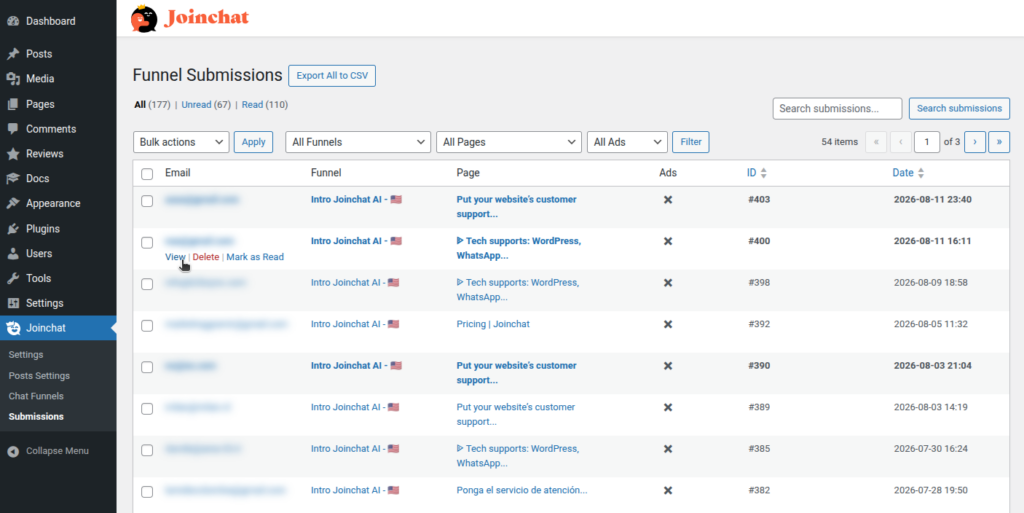The height and width of the screenshot is (513, 1024).
Task: Click the Settings sliders icon
Action: point(13,303)
